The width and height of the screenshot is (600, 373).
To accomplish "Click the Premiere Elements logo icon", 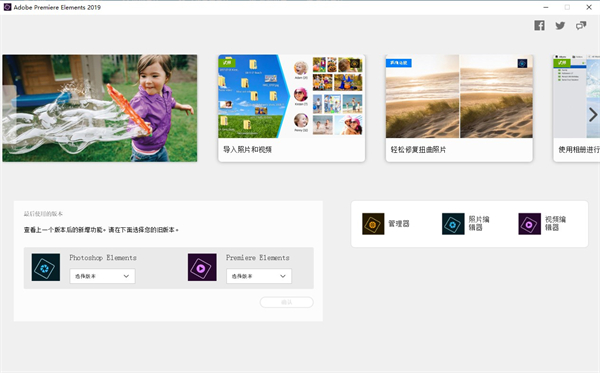I will pos(202,267).
